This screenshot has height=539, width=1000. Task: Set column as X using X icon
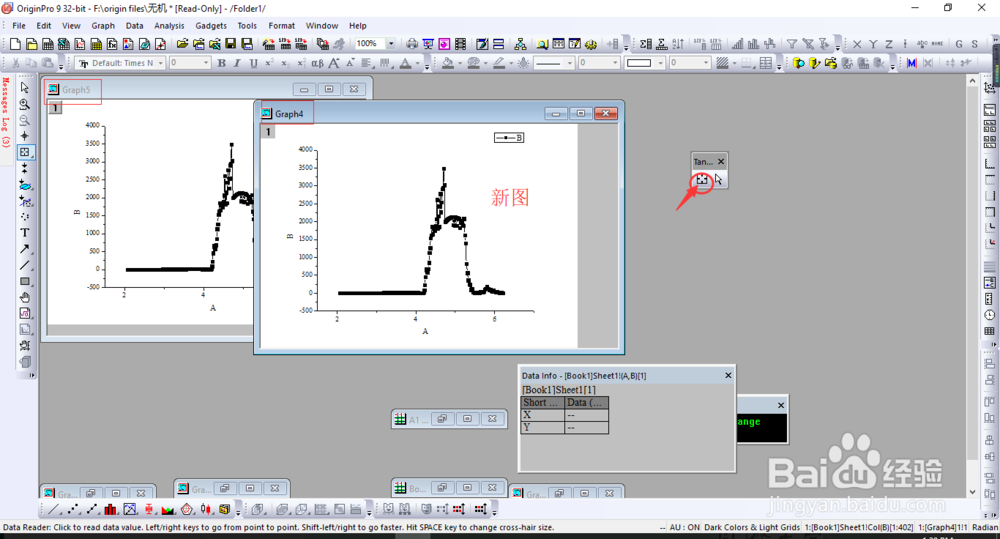(x=857, y=44)
